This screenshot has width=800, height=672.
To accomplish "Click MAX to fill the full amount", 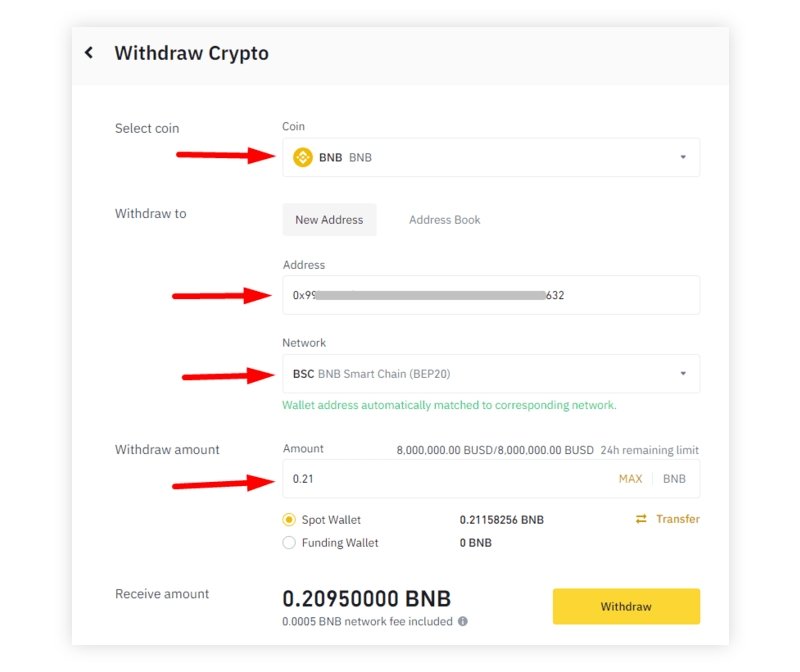I will (630, 479).
